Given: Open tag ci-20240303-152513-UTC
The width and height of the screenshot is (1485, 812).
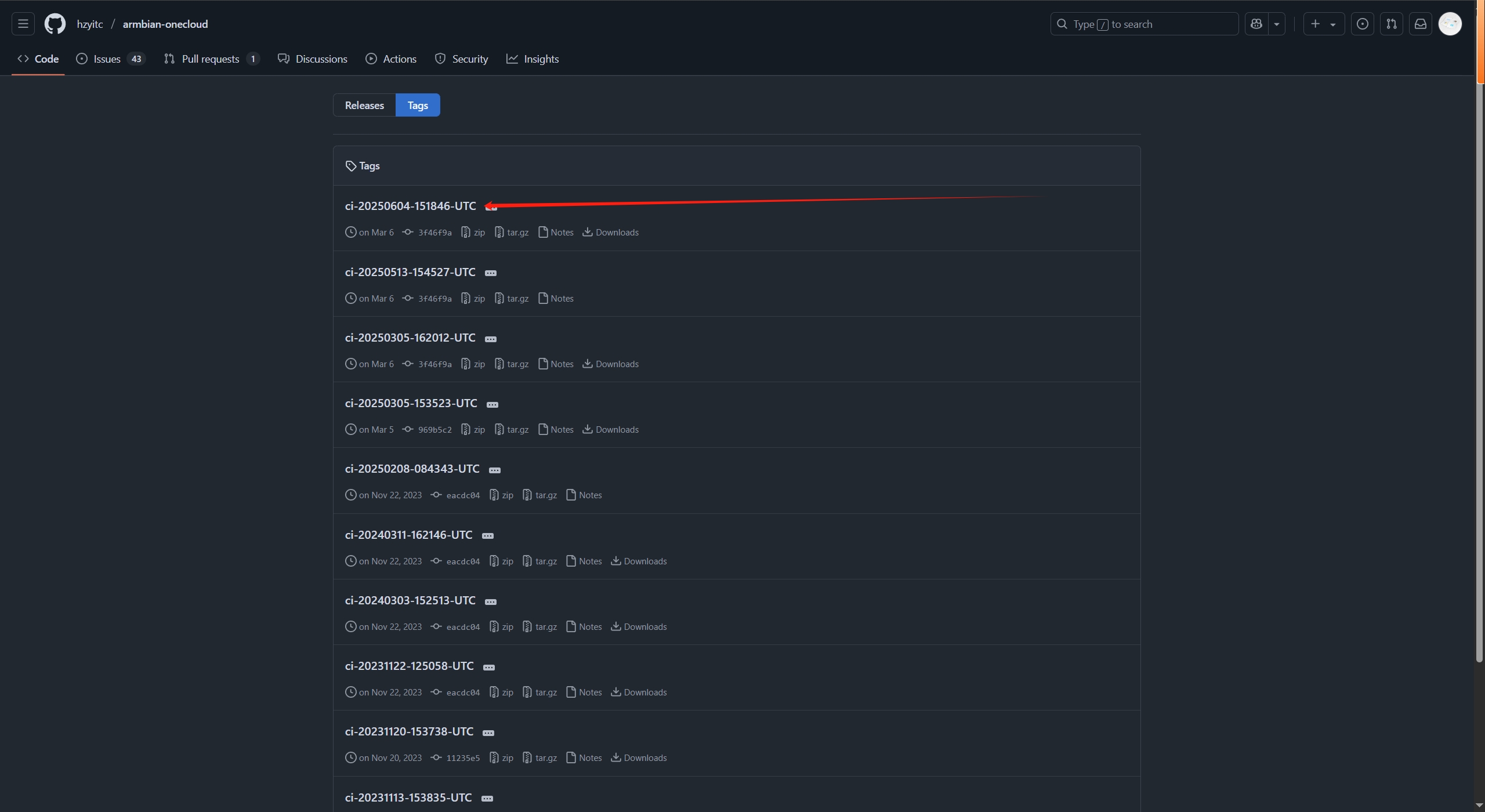Looking at the screenshot, I should 410,600.
